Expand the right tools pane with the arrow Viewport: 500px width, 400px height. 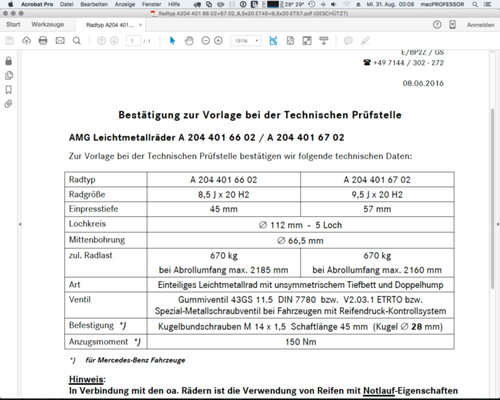[497, 224]
